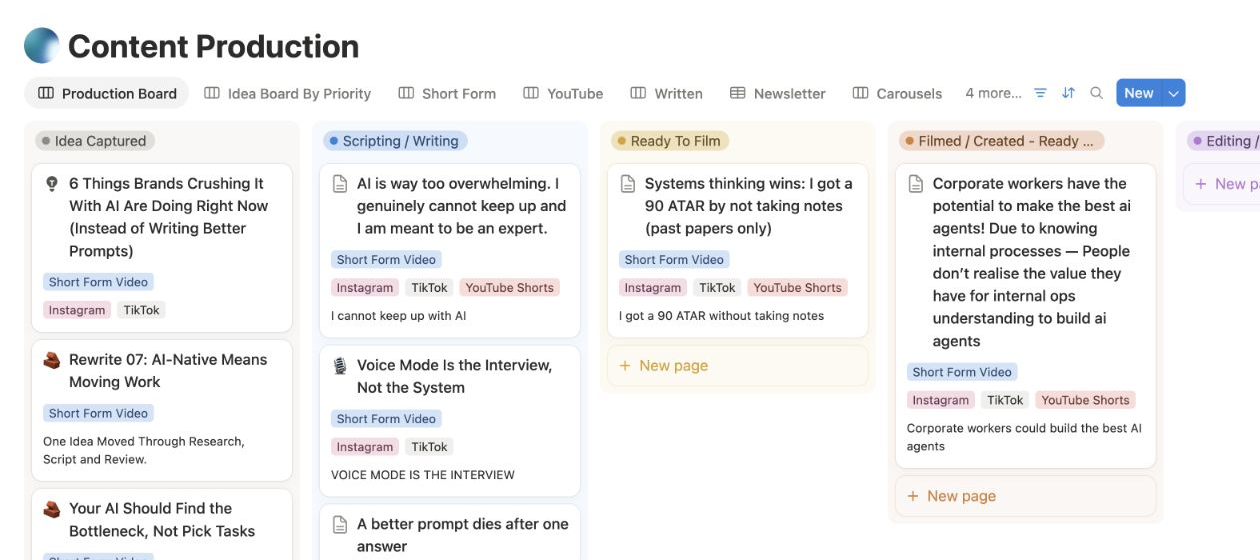
Task: Click the TikTok tag on the 6 Things Brands card
Action: [141, 310]
